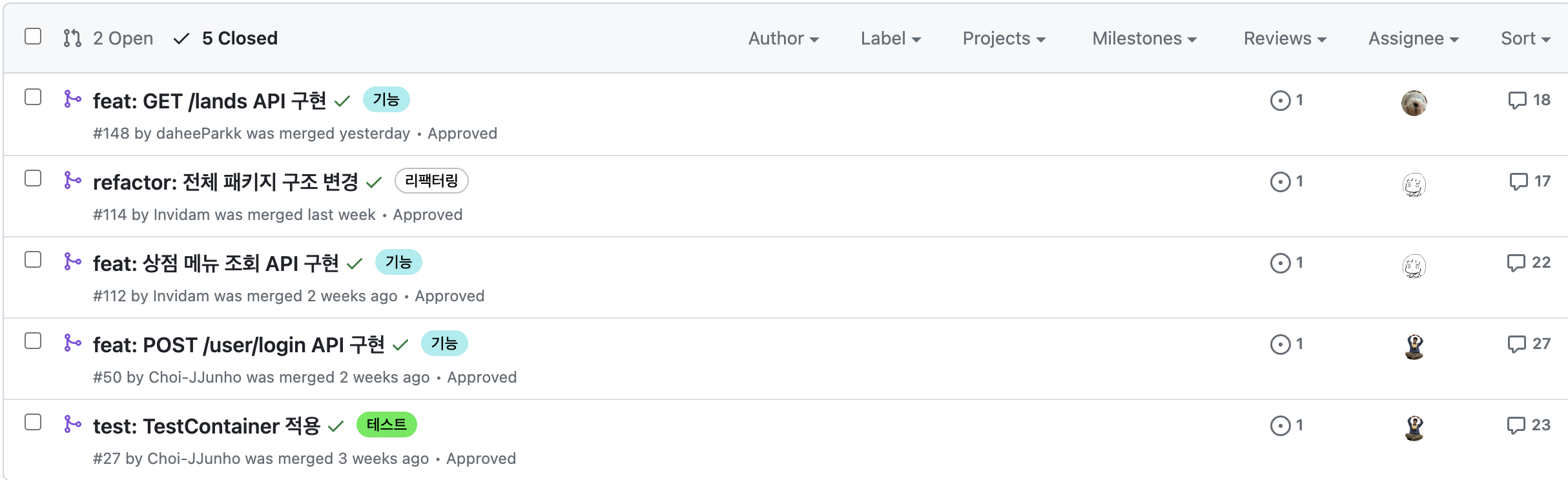Click linked issue icon on refactor pull request

[1280, 182]
